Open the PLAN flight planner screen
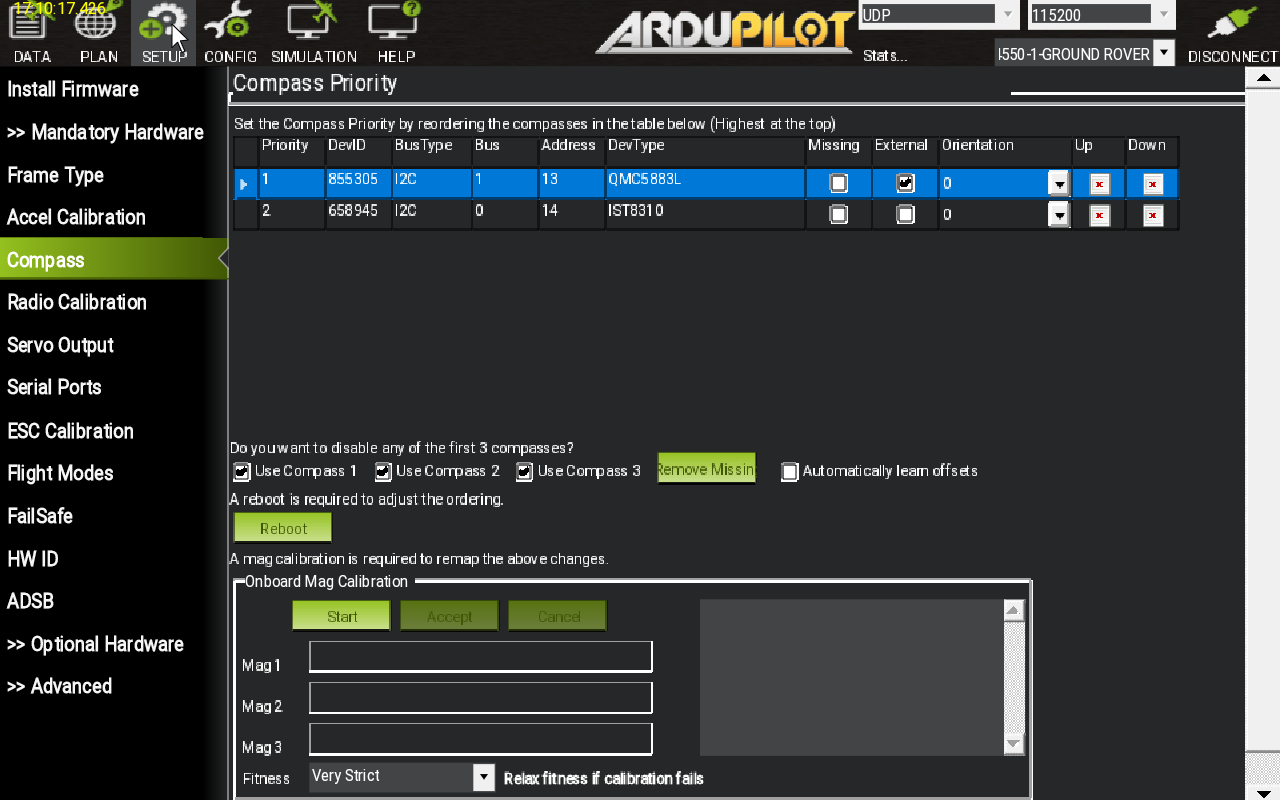1280x800 pixels. pyautogui.click(x=98, y=34)
